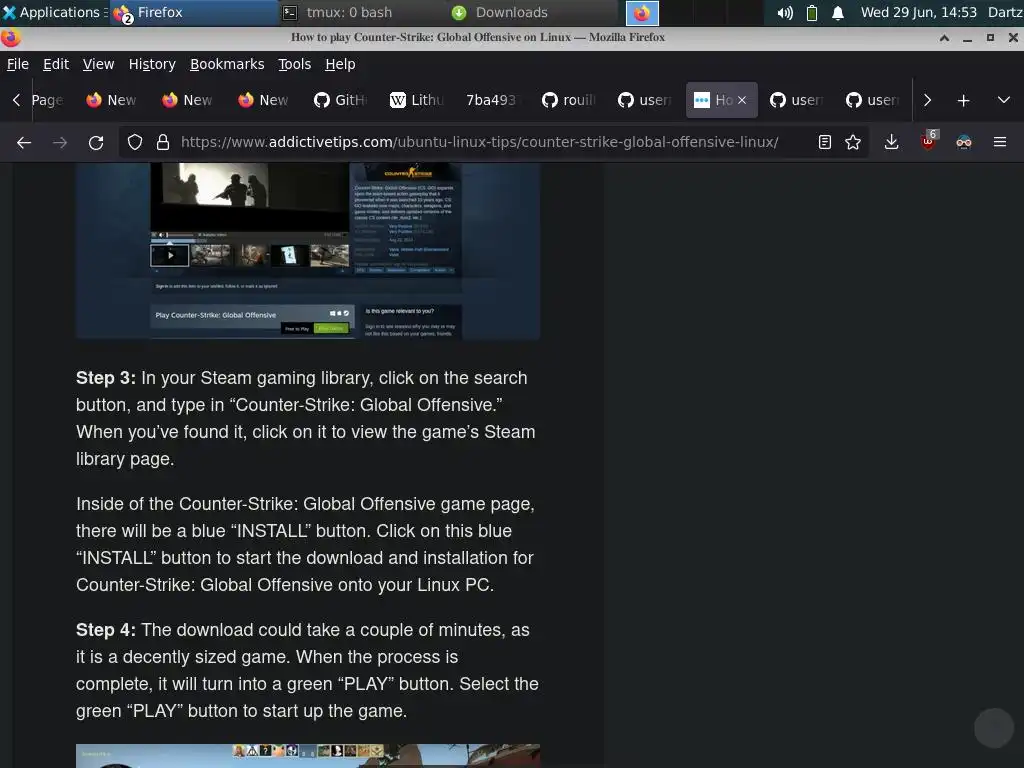This screenshot has width=1024, height=768.
Task: Click the Steam store page screenshot
Action: tap(308, 251)
